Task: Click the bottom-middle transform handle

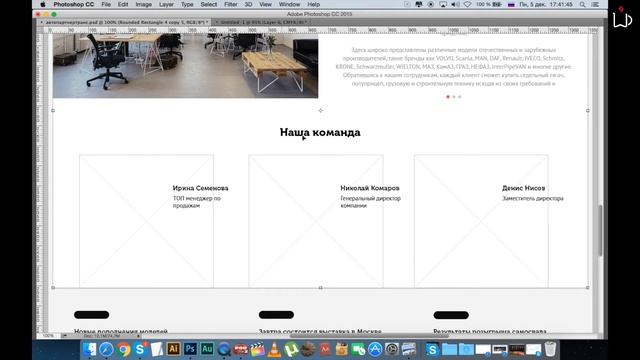Action: click(320, 288)
